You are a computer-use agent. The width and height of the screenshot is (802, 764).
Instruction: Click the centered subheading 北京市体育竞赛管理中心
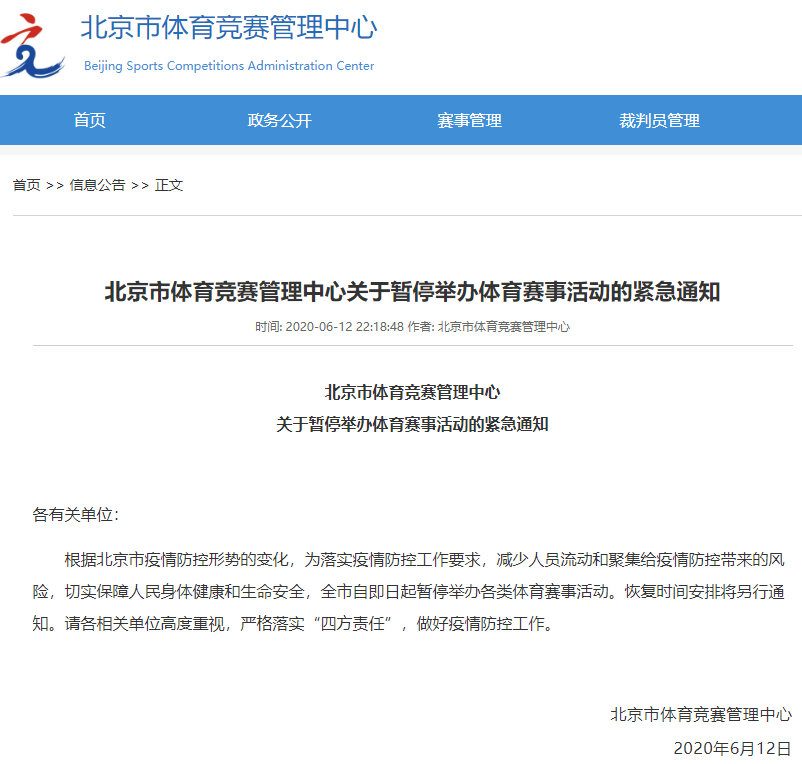click(x=412, y=392)
